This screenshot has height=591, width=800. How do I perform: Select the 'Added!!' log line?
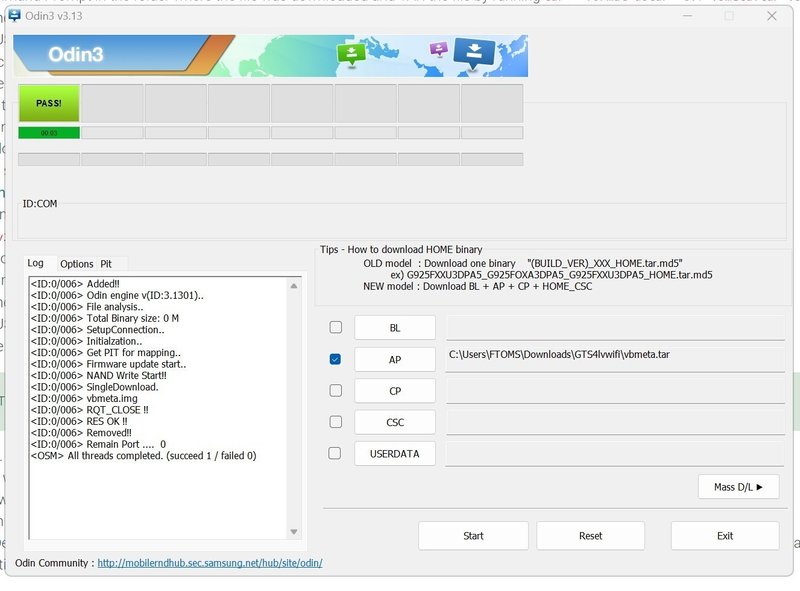pyautogui.click(x=75, y=284)
